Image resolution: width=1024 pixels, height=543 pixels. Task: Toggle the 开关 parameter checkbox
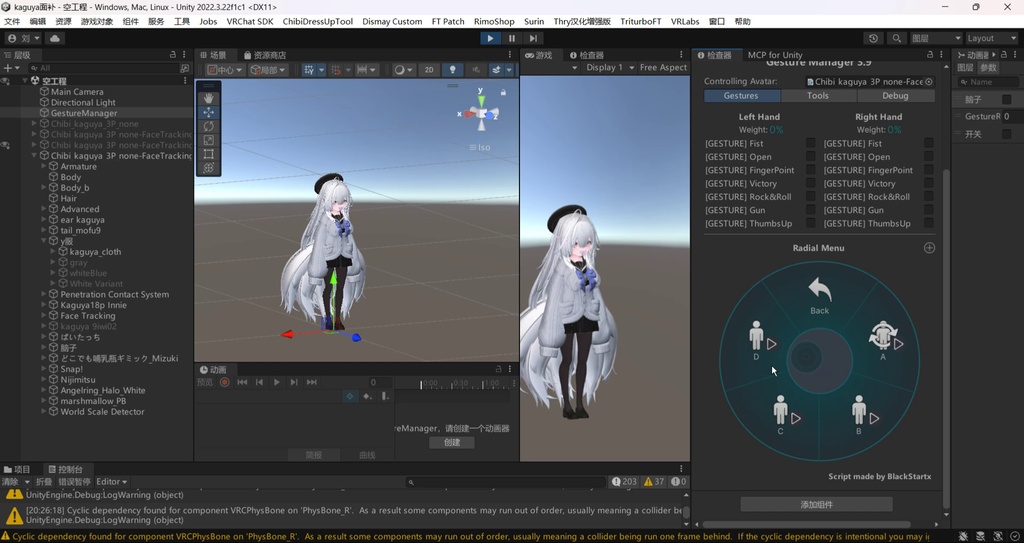1006,134
